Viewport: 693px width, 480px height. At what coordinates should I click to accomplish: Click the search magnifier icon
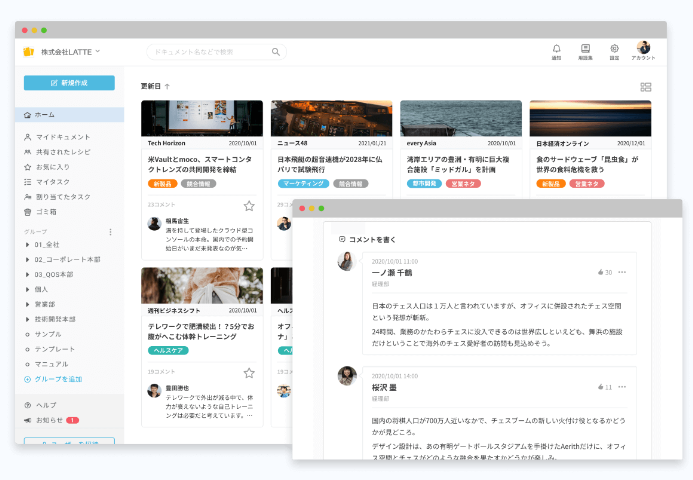[276, 52]
